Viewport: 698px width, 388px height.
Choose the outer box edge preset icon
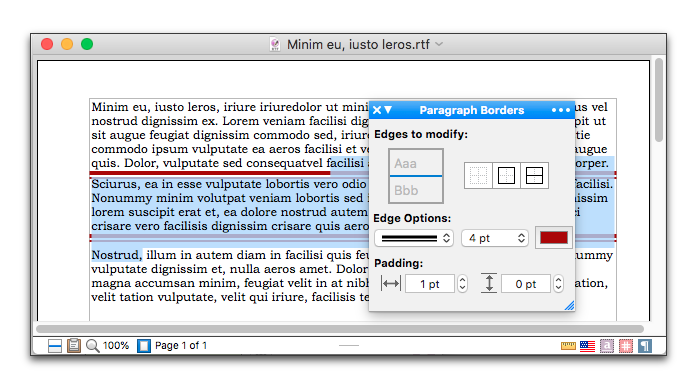tap(506, 175)
